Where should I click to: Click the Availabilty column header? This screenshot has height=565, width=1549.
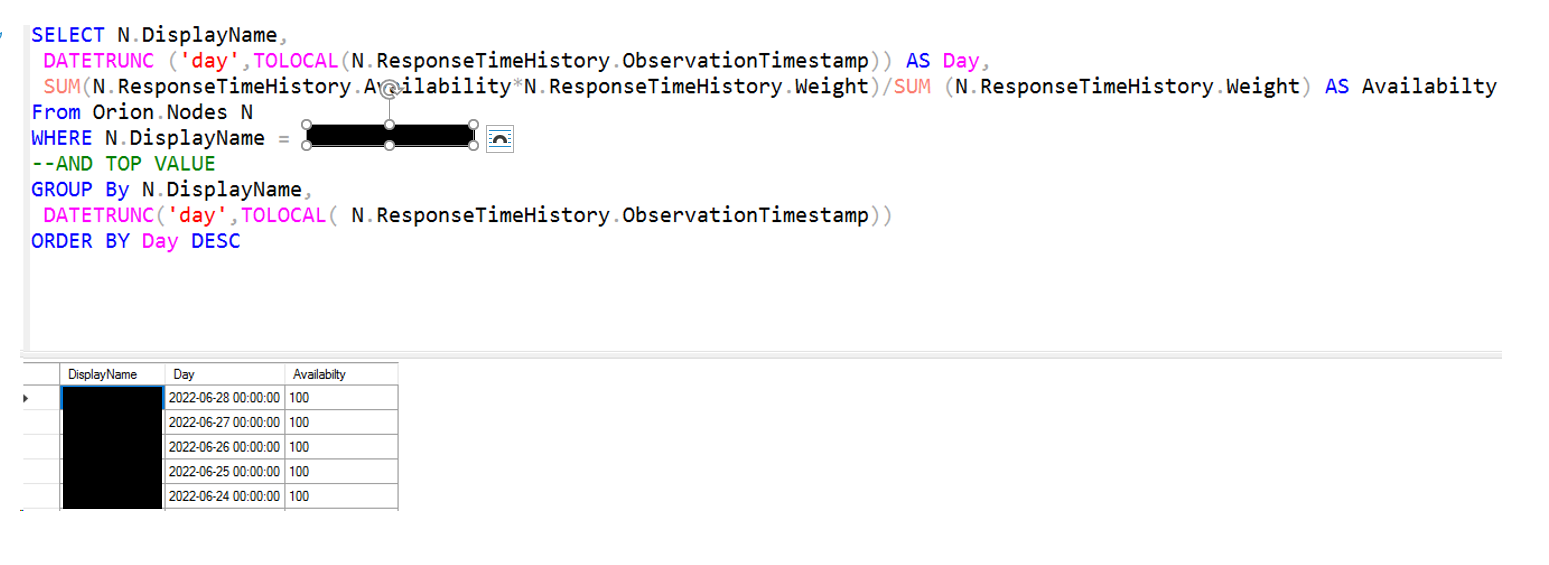tap(341, 374)
